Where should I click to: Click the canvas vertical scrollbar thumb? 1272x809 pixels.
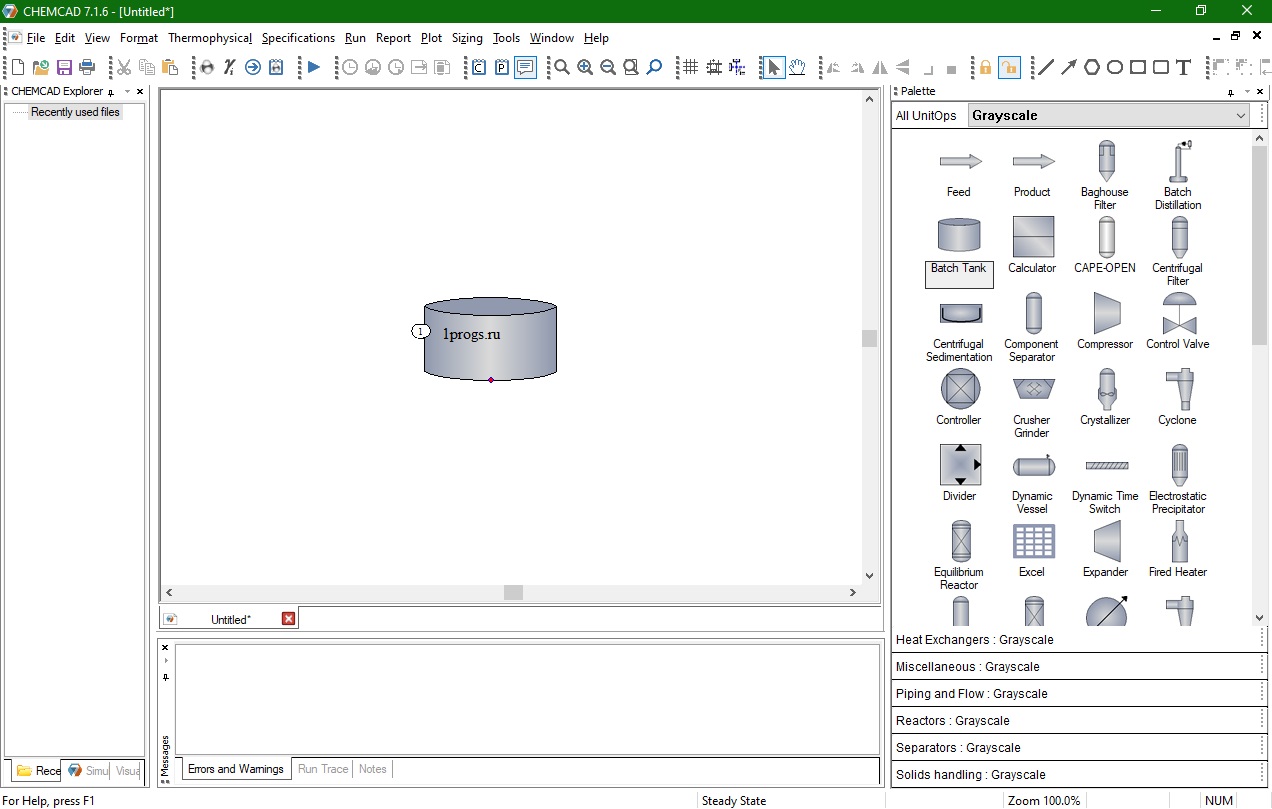point(870,338)
